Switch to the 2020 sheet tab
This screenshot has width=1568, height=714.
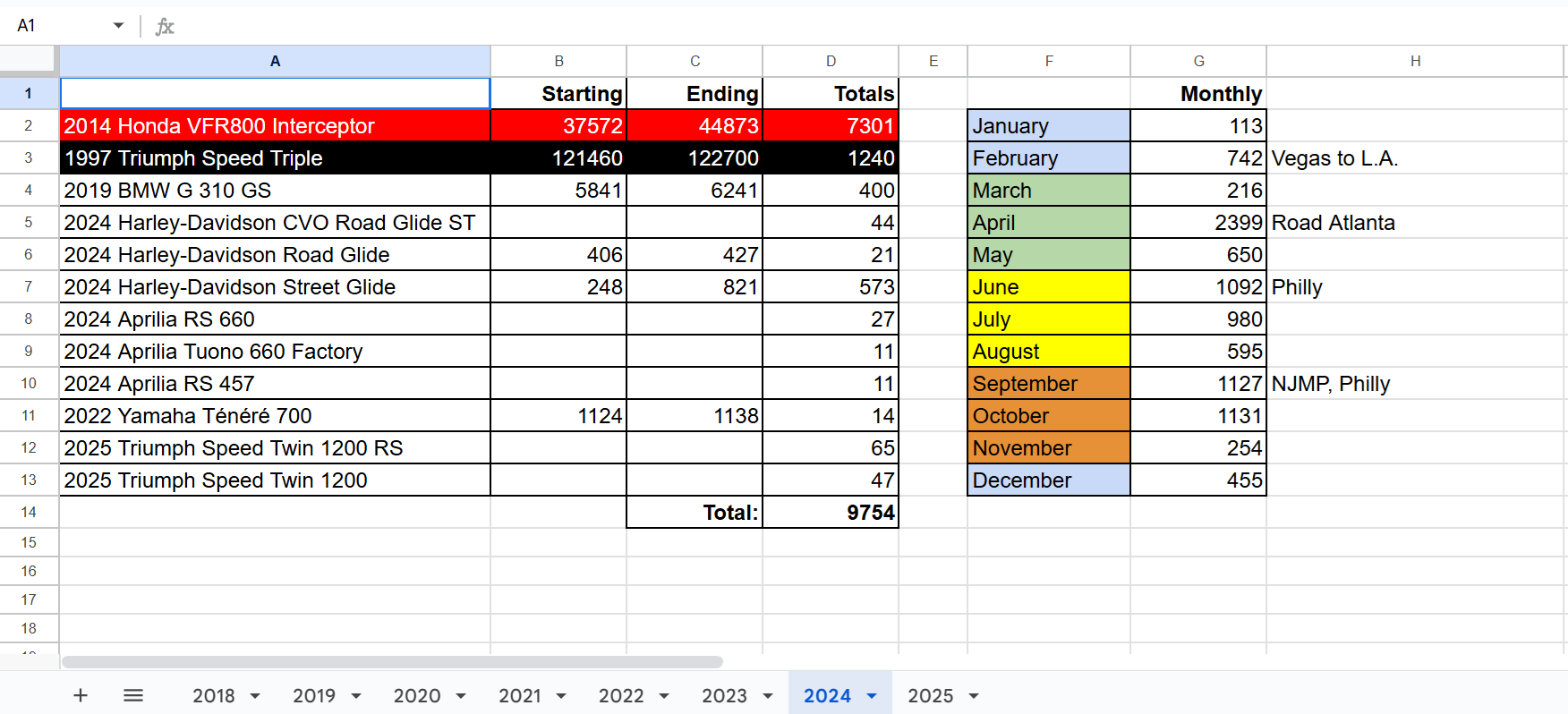[x=417, y=696]
